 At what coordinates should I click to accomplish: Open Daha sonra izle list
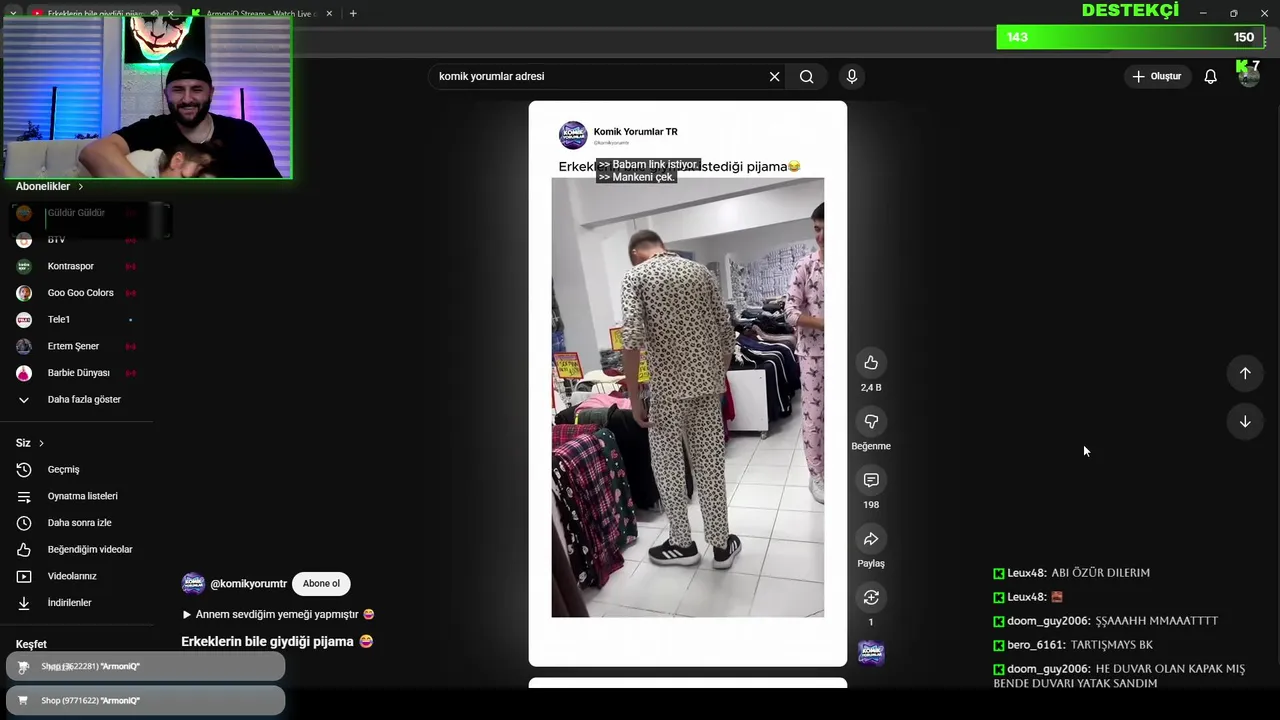click(78, 523)
